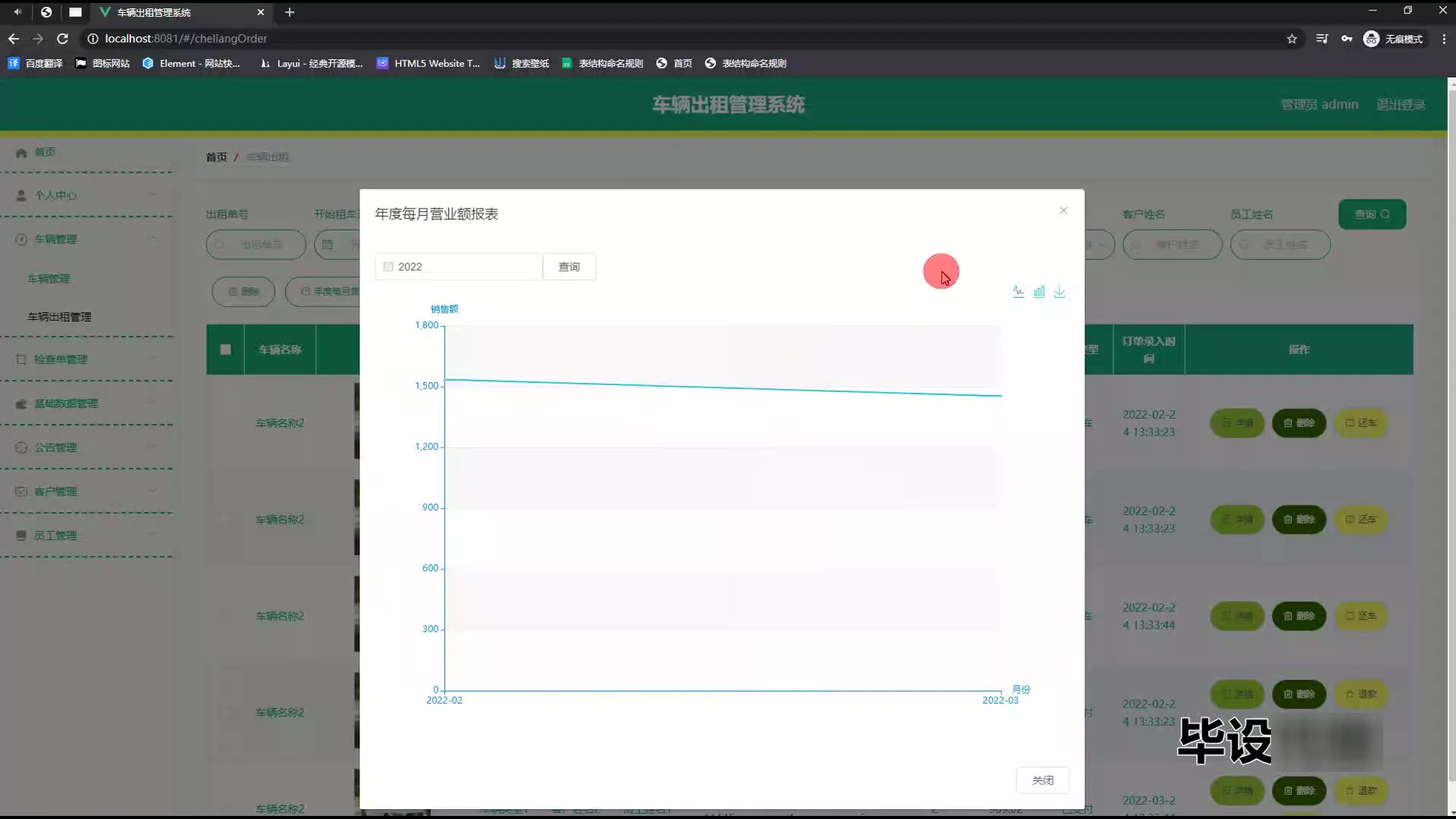The image size is (1456, 819).
Task: Click icon beside 员工管理
Action: [21, 535]
